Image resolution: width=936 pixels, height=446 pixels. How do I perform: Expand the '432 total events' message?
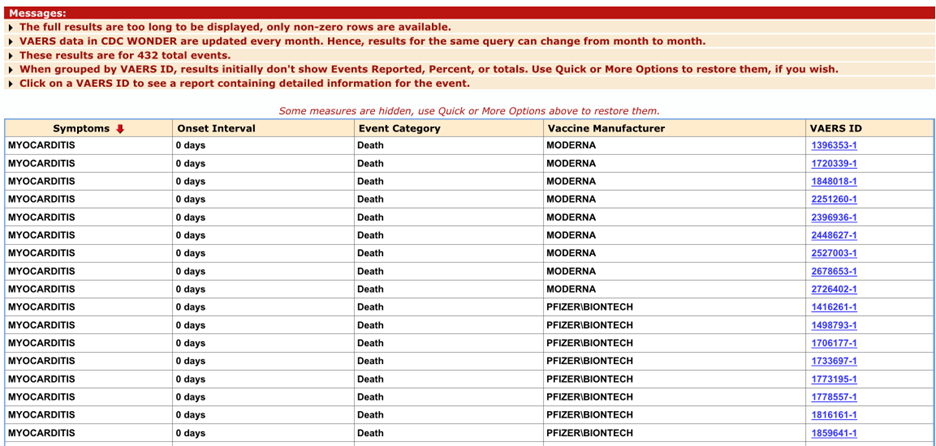[11, 56]
